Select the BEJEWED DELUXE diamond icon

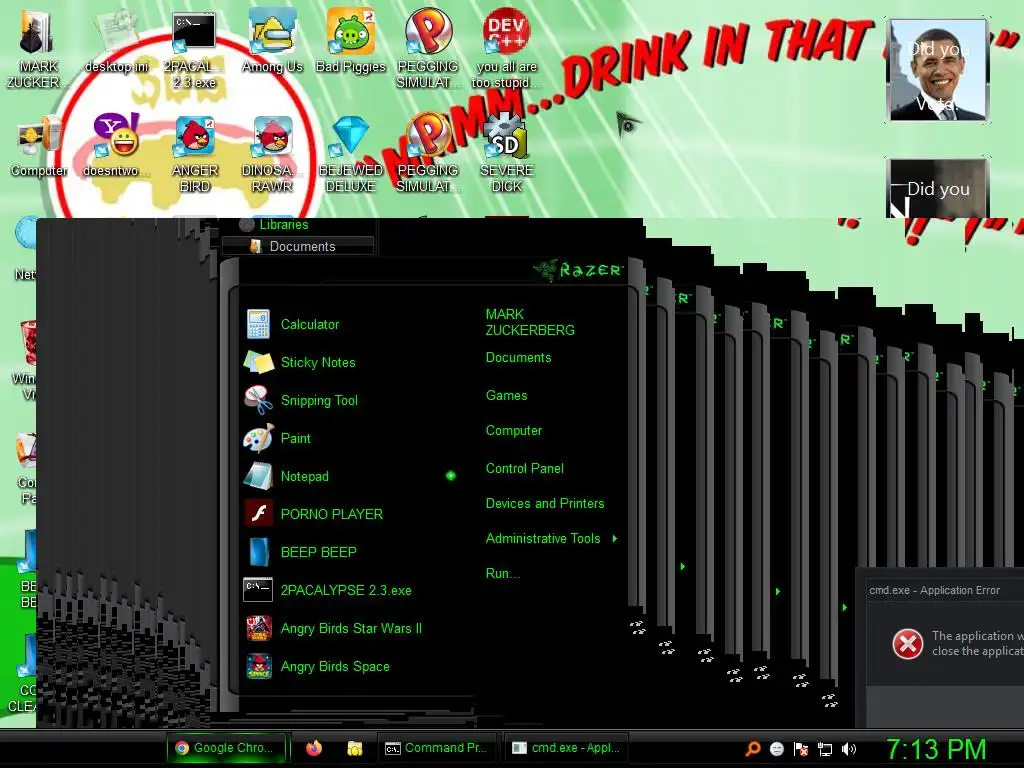click(x=351, y=154)
